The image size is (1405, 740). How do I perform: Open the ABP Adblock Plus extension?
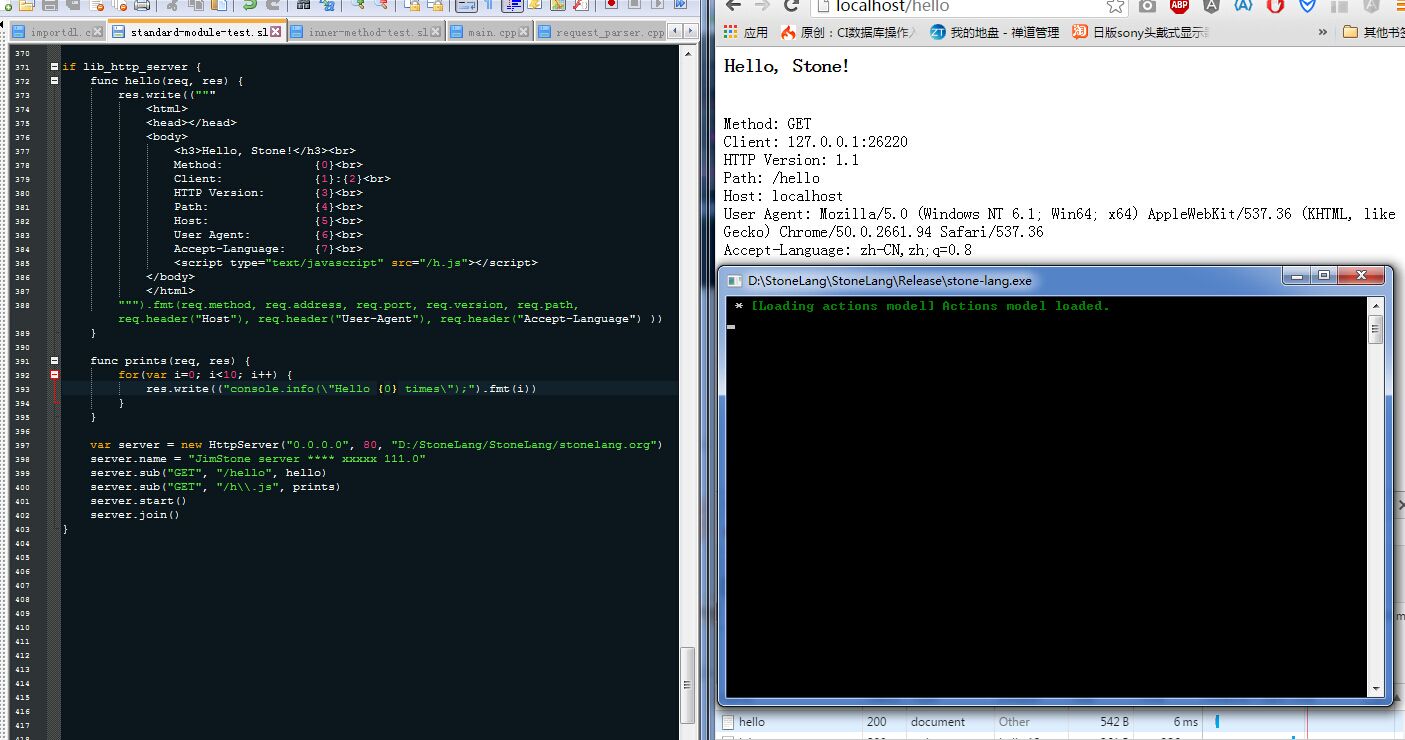coord(1179,5)
